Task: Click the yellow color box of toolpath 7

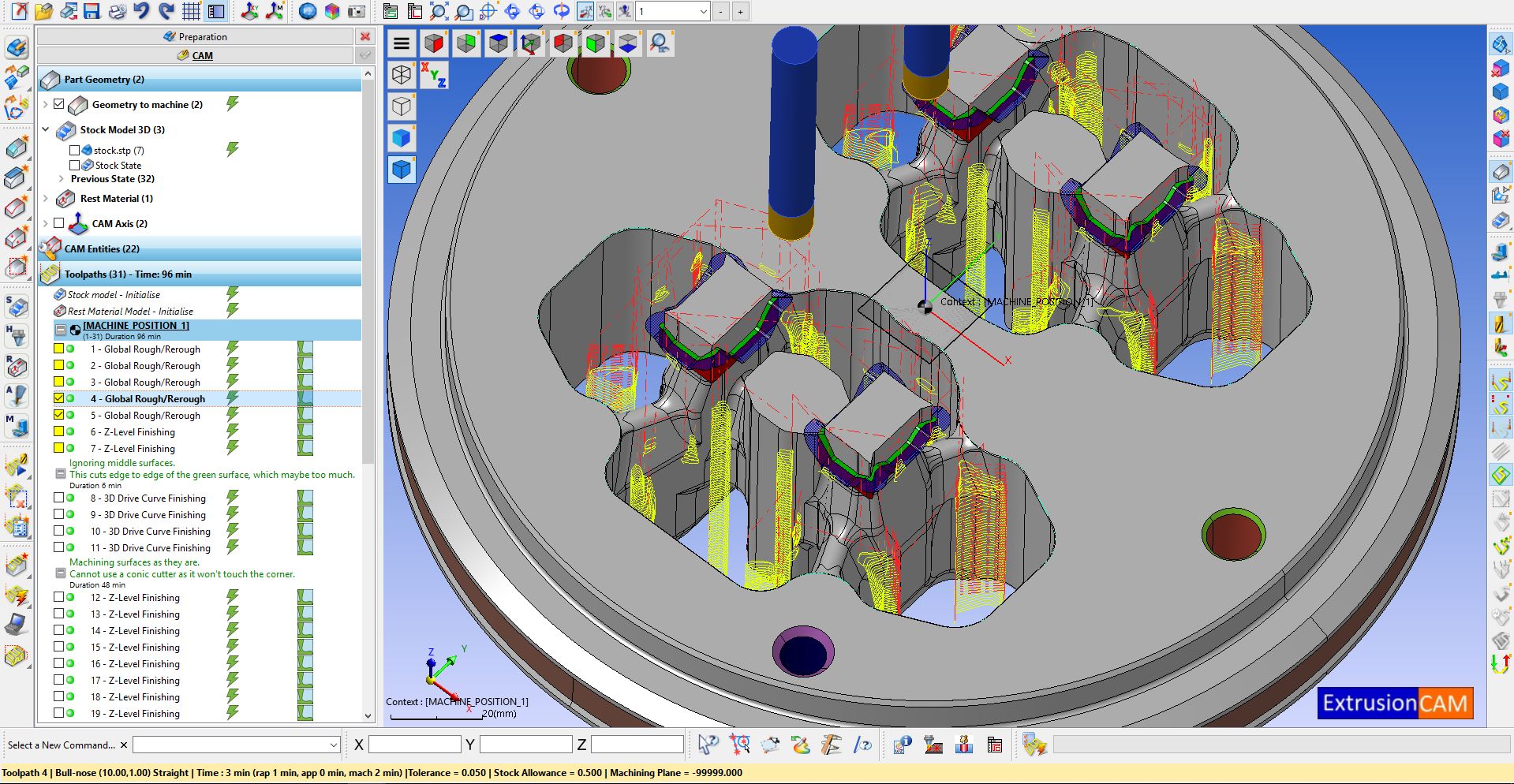Action: point(58,447)
